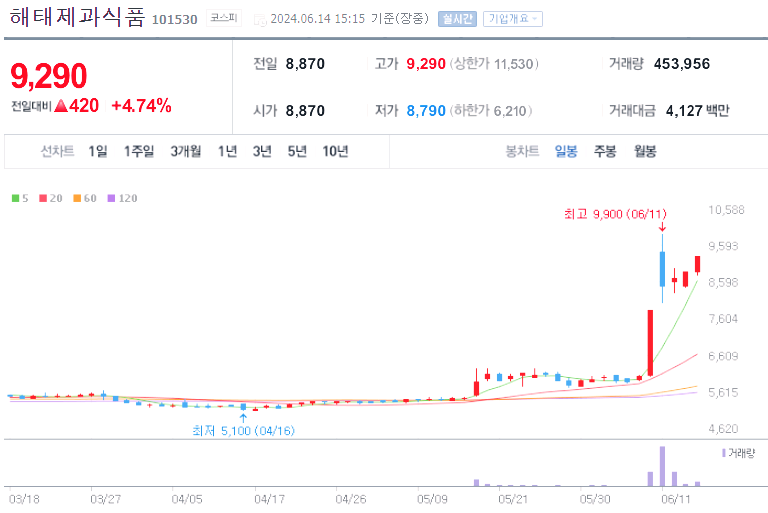Click the current price 9,290 in large red

48,76
